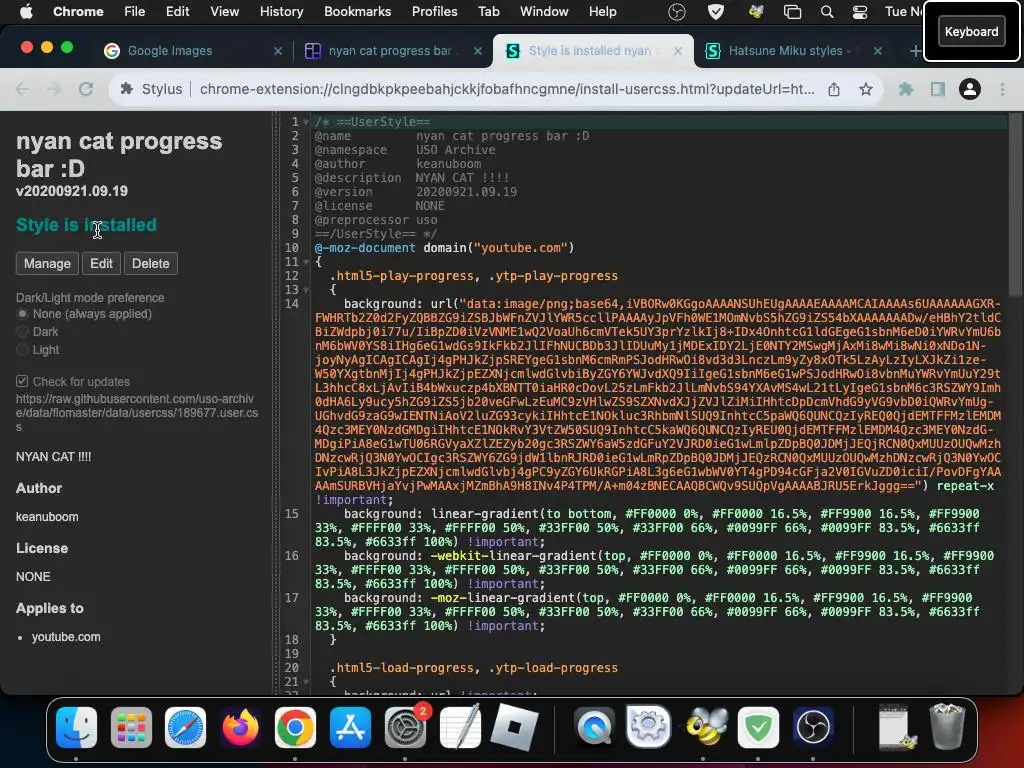This screenshot has height=768, width=1024.
Task: Click the code editor vertical scrollbar
Action: 1015,205
